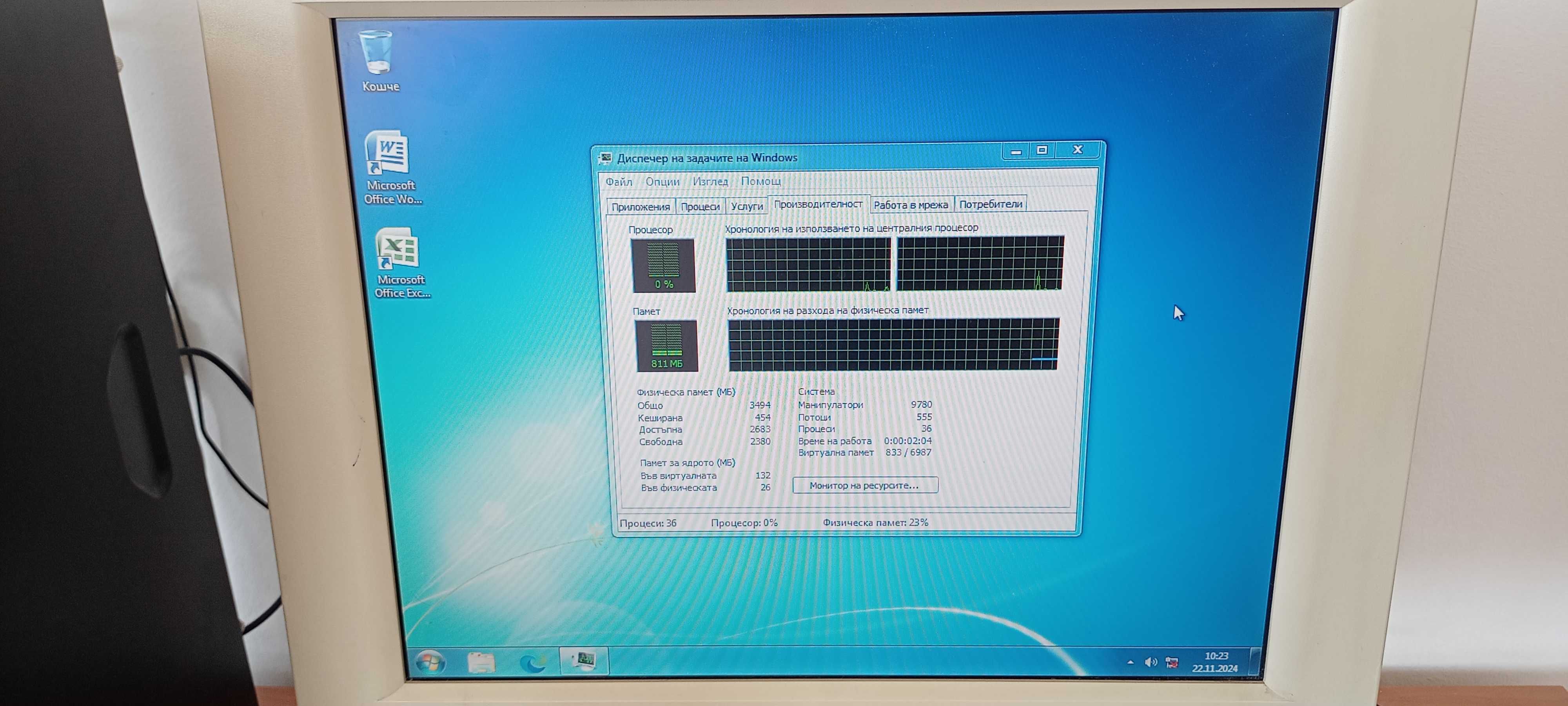Open the Файл menu
This screenshot has height=706, width=1568.
[619, 182]
